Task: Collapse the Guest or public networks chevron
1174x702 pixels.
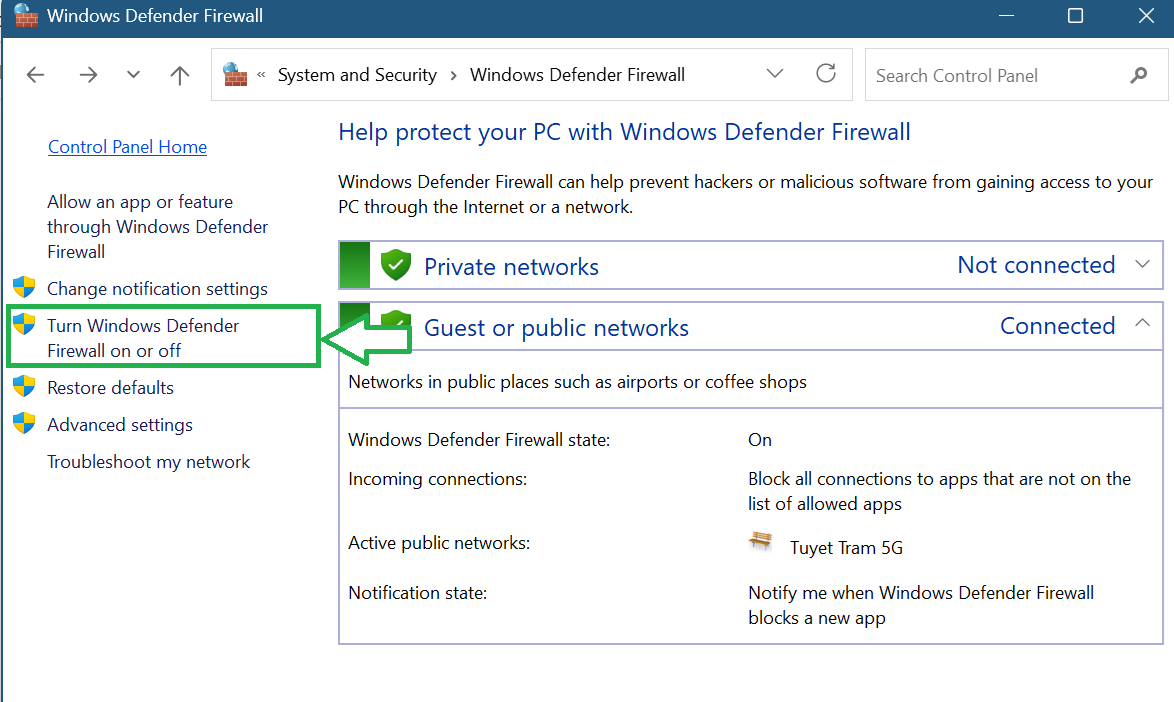Action: click(1143, 323)
